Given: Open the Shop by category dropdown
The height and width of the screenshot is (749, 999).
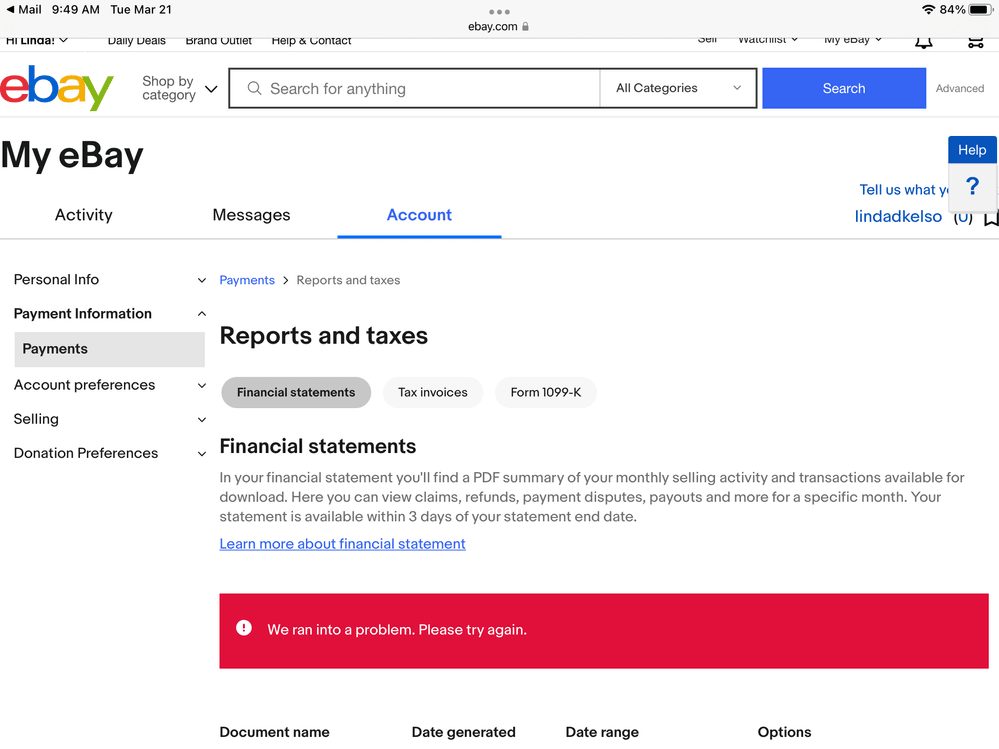Looking at the screenshot, I should pos(179,88).
